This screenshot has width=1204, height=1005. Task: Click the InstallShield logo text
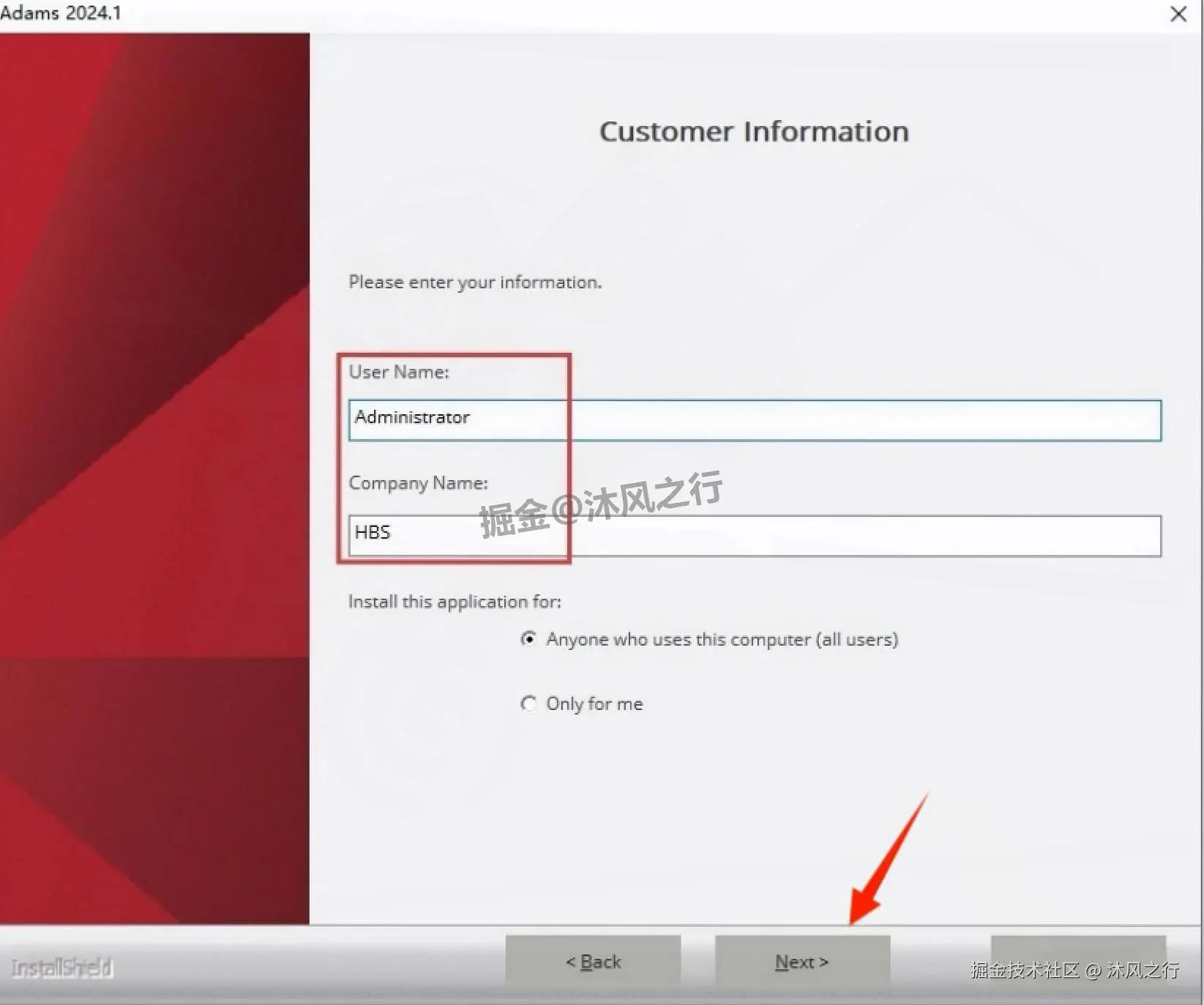[x=62, y=968]
